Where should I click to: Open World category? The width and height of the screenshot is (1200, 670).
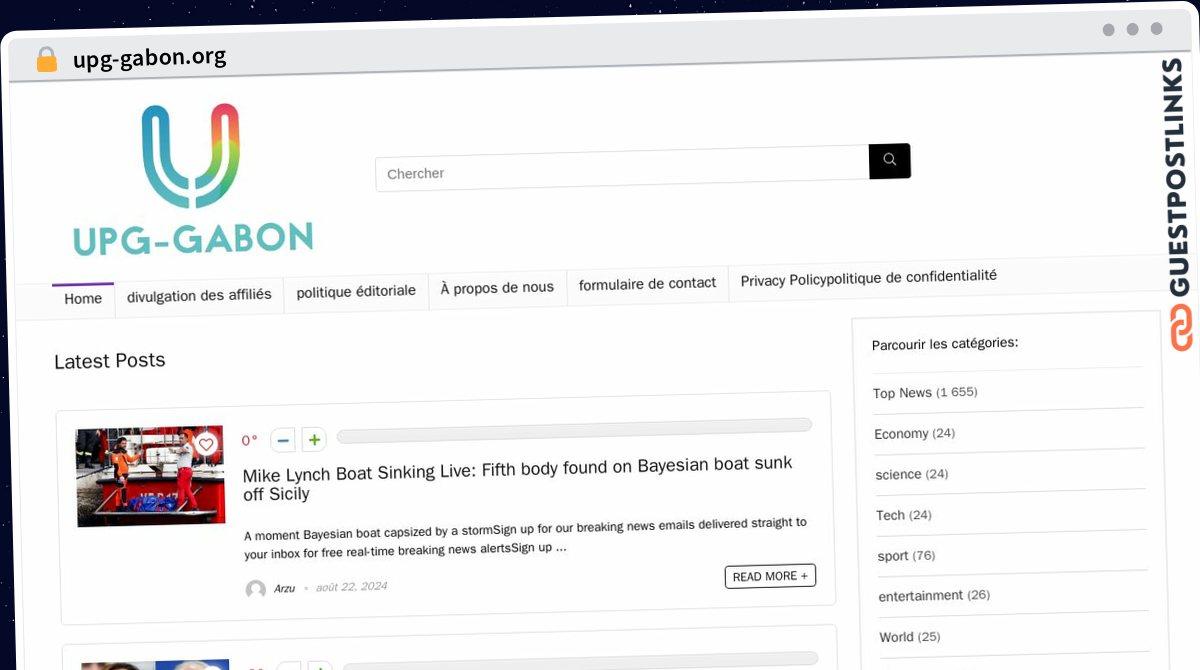click(910, 636)
